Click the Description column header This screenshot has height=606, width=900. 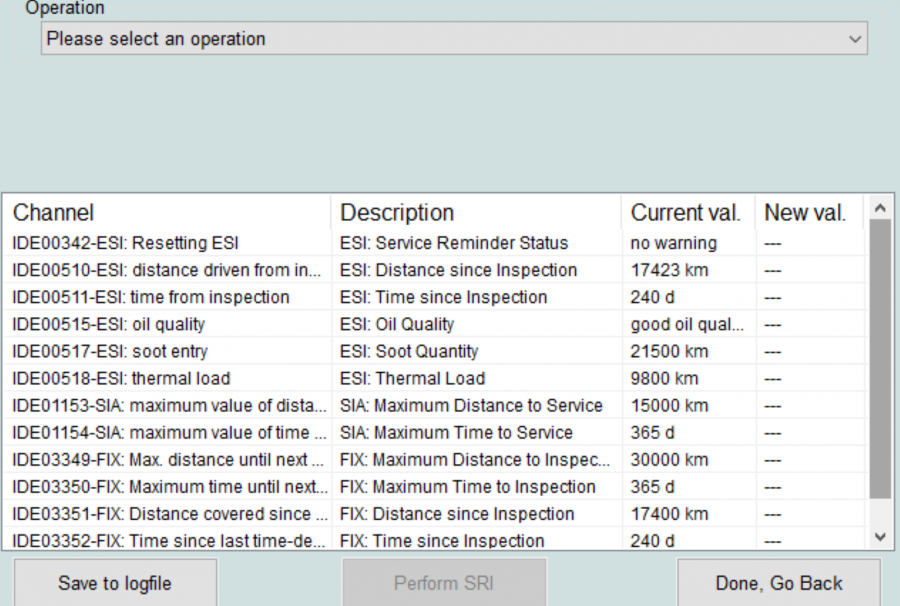(x=475, y=213)
